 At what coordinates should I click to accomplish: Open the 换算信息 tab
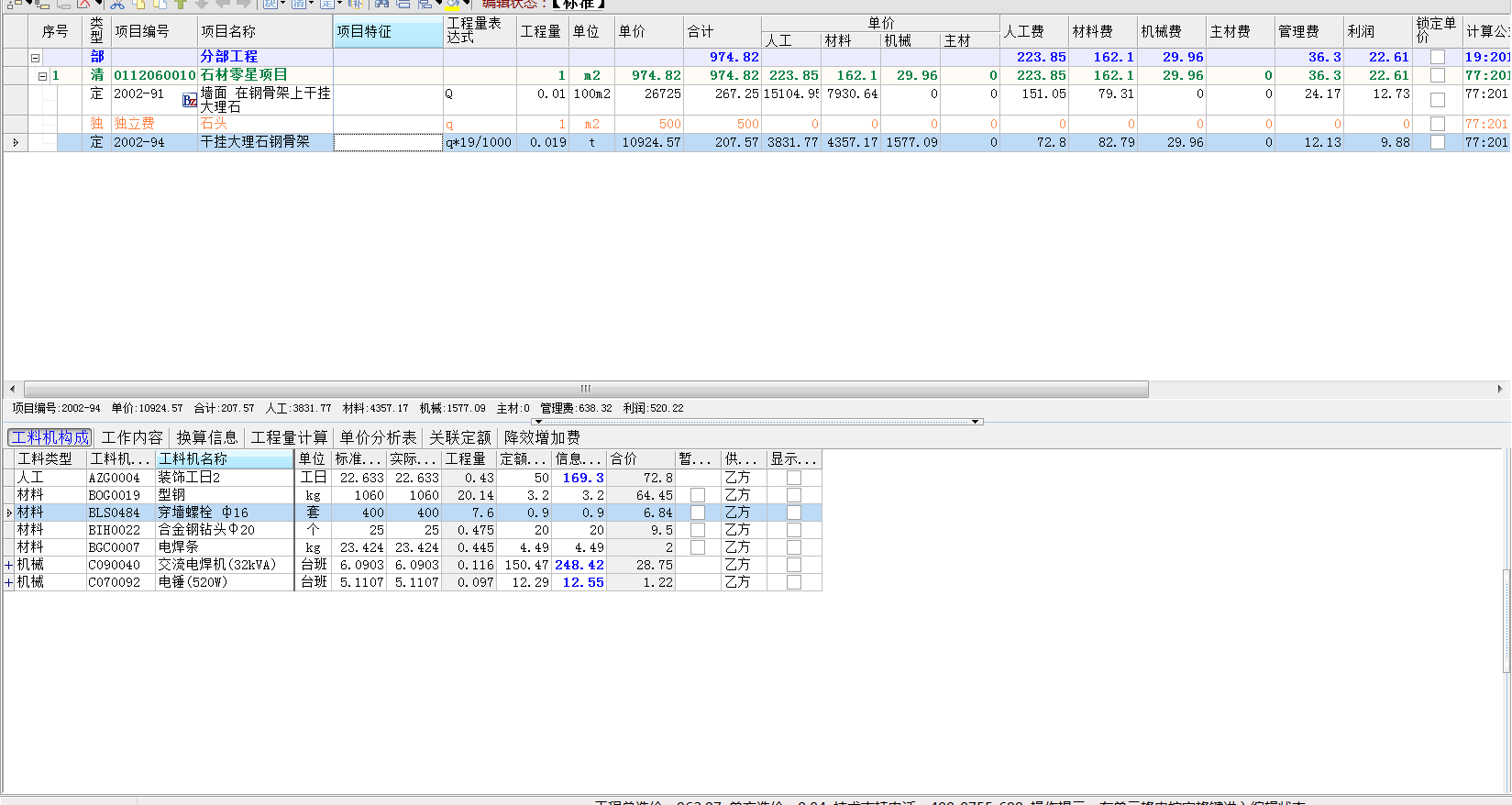(x=207, y=438)
